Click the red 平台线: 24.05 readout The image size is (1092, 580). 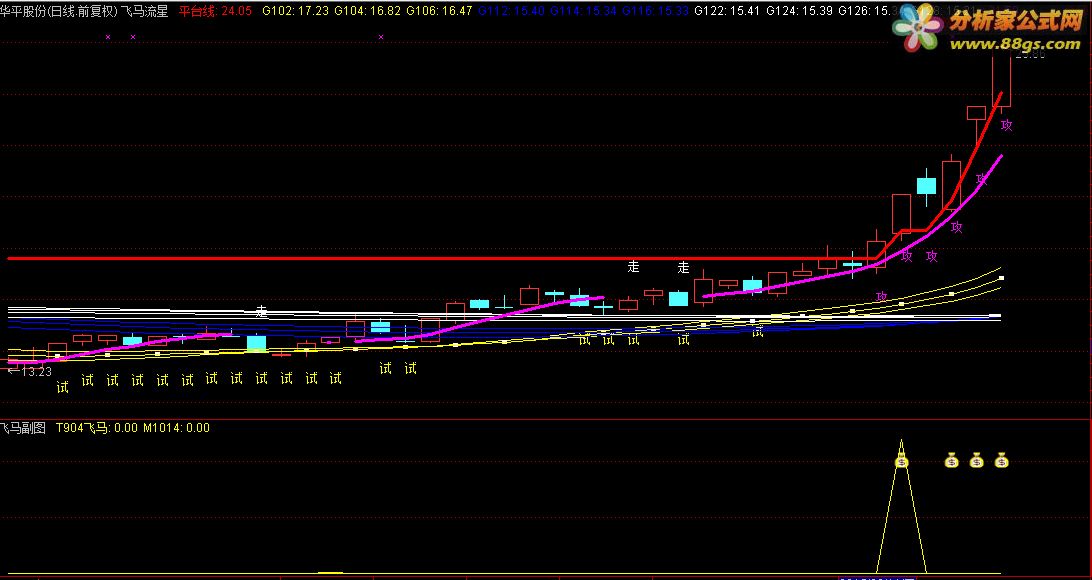pos(215,11)
